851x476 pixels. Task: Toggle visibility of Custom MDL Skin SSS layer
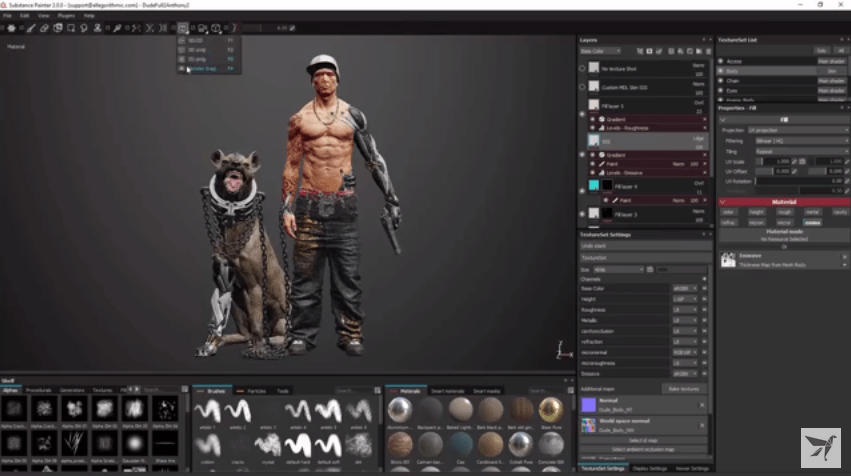(582, 87)
